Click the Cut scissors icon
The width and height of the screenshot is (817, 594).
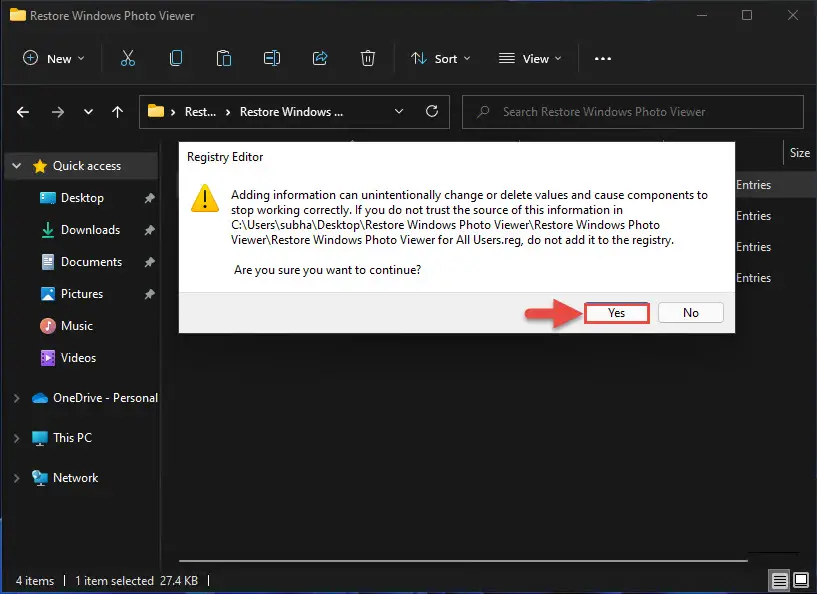point(128,58)
